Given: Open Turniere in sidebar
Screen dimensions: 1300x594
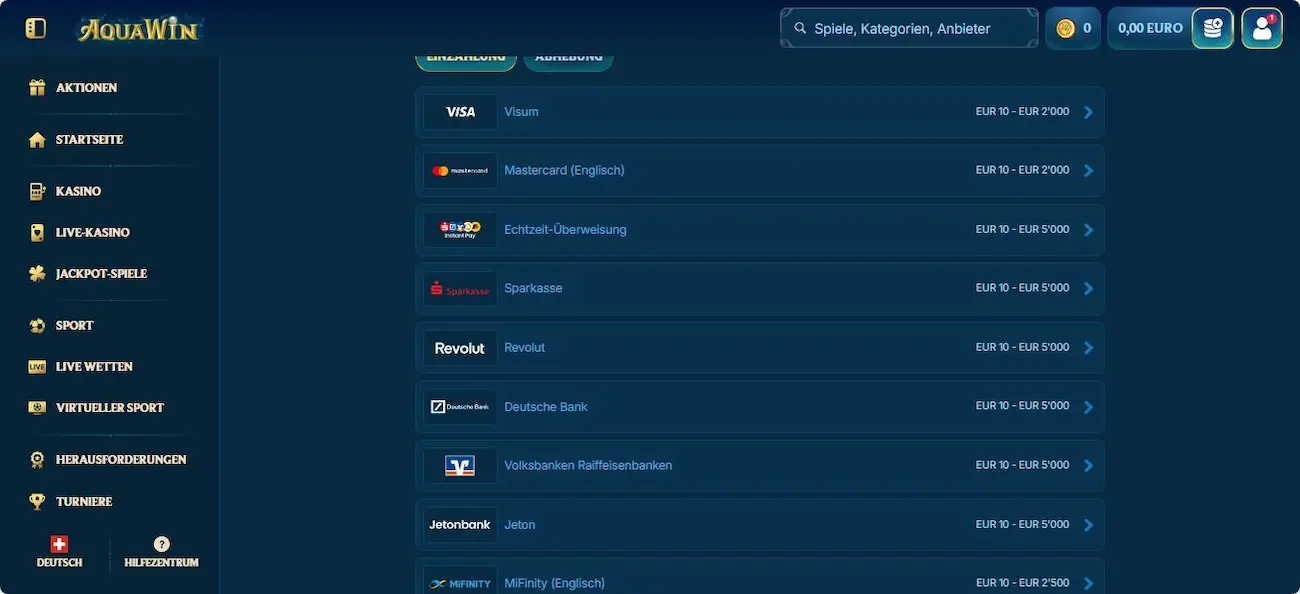Looking at the screenshot, I should (84, 502).
